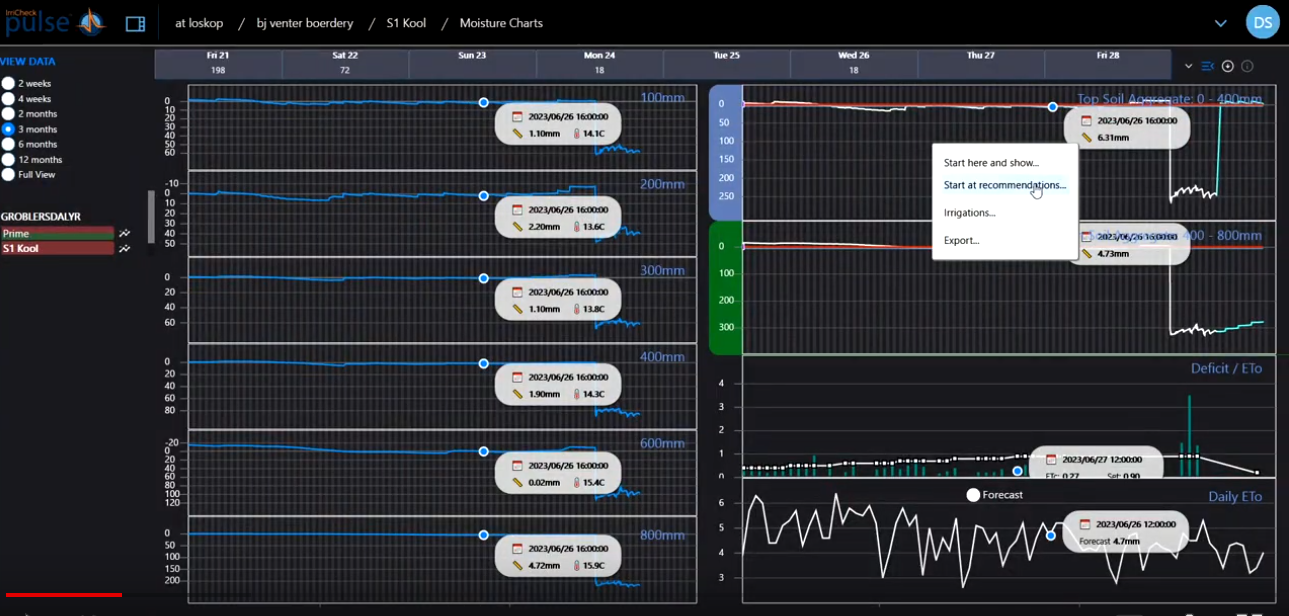Click the 600mm chart cursor marker
The height and width of the screenshot is (616, 1289).
tap(484, 452)
